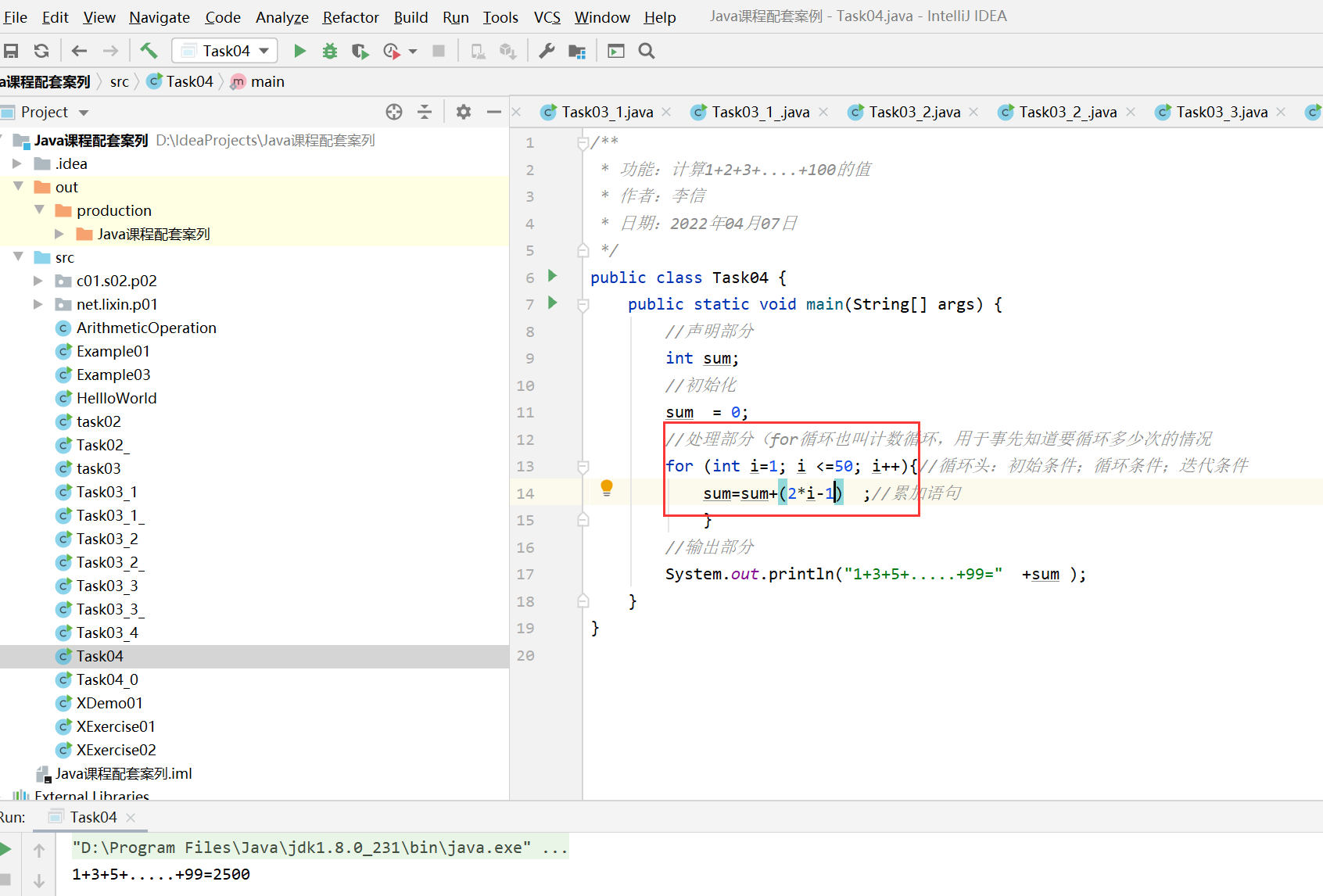The height and width of the screenshot is (896, 1323).
Task: Click the Synchronize refresh icon
Action: click(41, 51)
